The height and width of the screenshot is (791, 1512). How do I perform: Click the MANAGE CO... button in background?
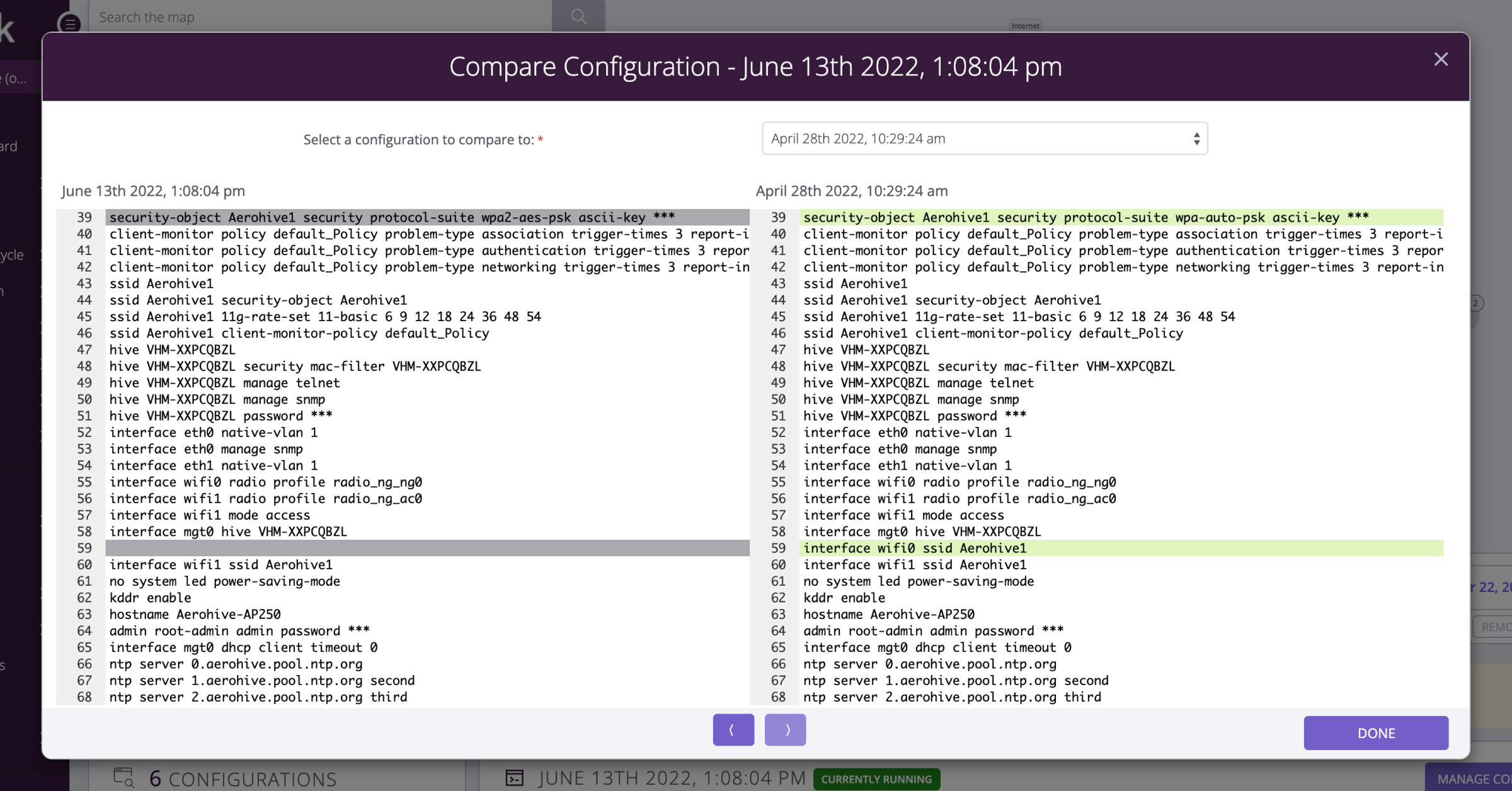click(x=1469, y=778)
